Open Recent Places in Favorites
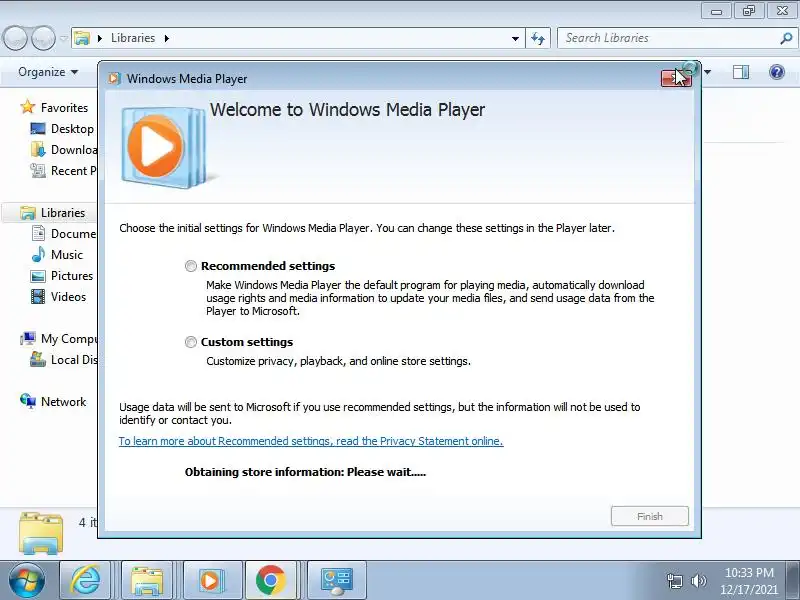Viewport: 800px width, 600px height. 73,171
